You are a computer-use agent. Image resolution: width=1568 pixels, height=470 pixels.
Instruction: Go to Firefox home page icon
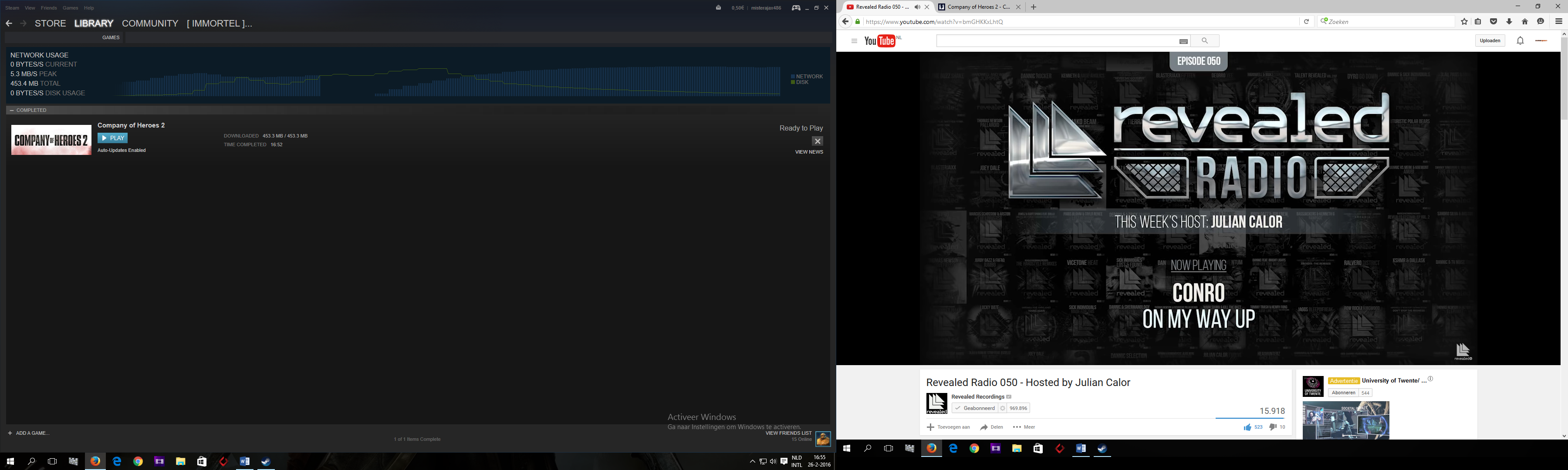tap(1525, 22)
